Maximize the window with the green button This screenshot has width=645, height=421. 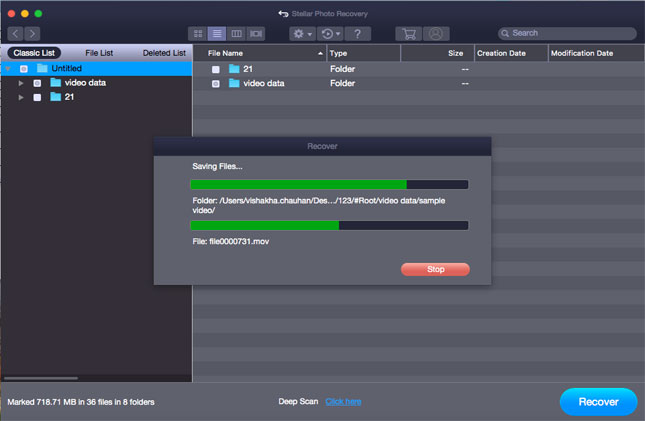(x=38, y=14)
